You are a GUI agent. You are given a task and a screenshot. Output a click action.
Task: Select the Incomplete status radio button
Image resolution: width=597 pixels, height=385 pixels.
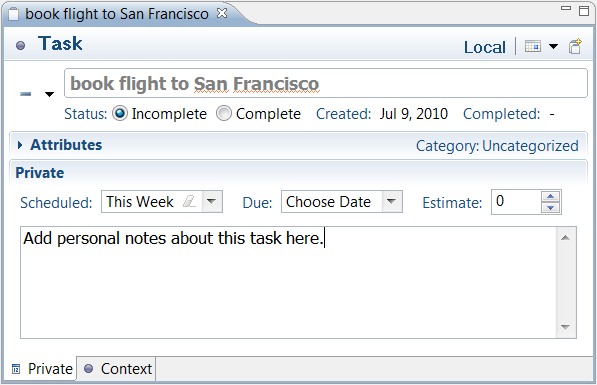(x=120, y=113)
